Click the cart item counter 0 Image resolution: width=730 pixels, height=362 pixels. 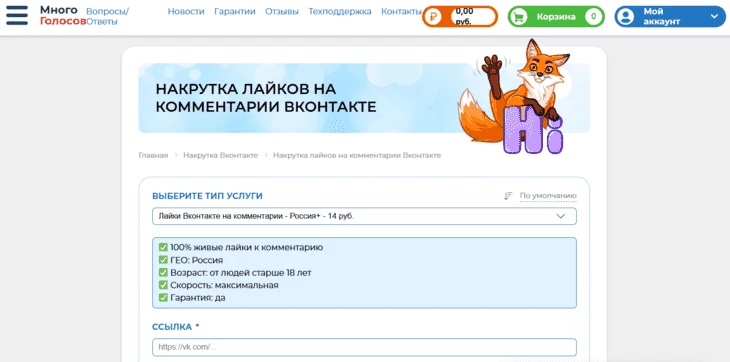(x=593, y=17)
